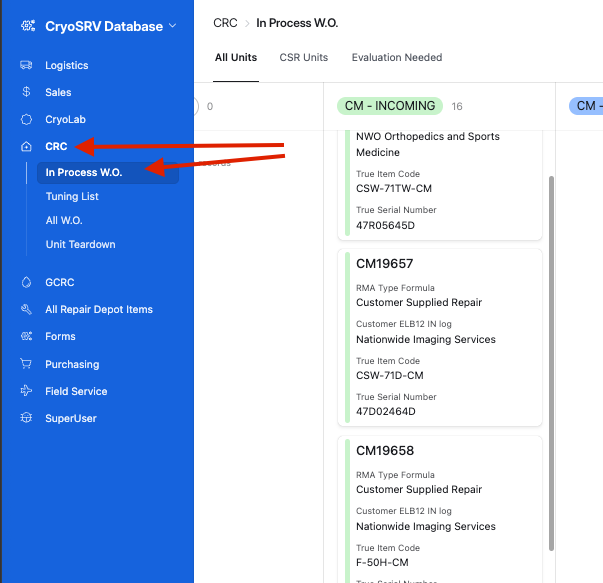Click item code CSW-71TW-CM
Screen dimensions: 603x583
(394, 188)
